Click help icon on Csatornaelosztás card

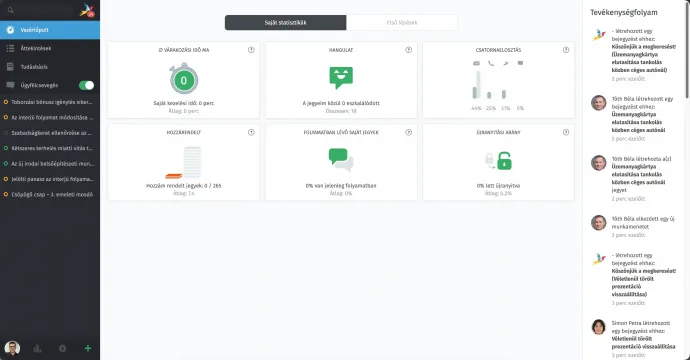point(566,50)
